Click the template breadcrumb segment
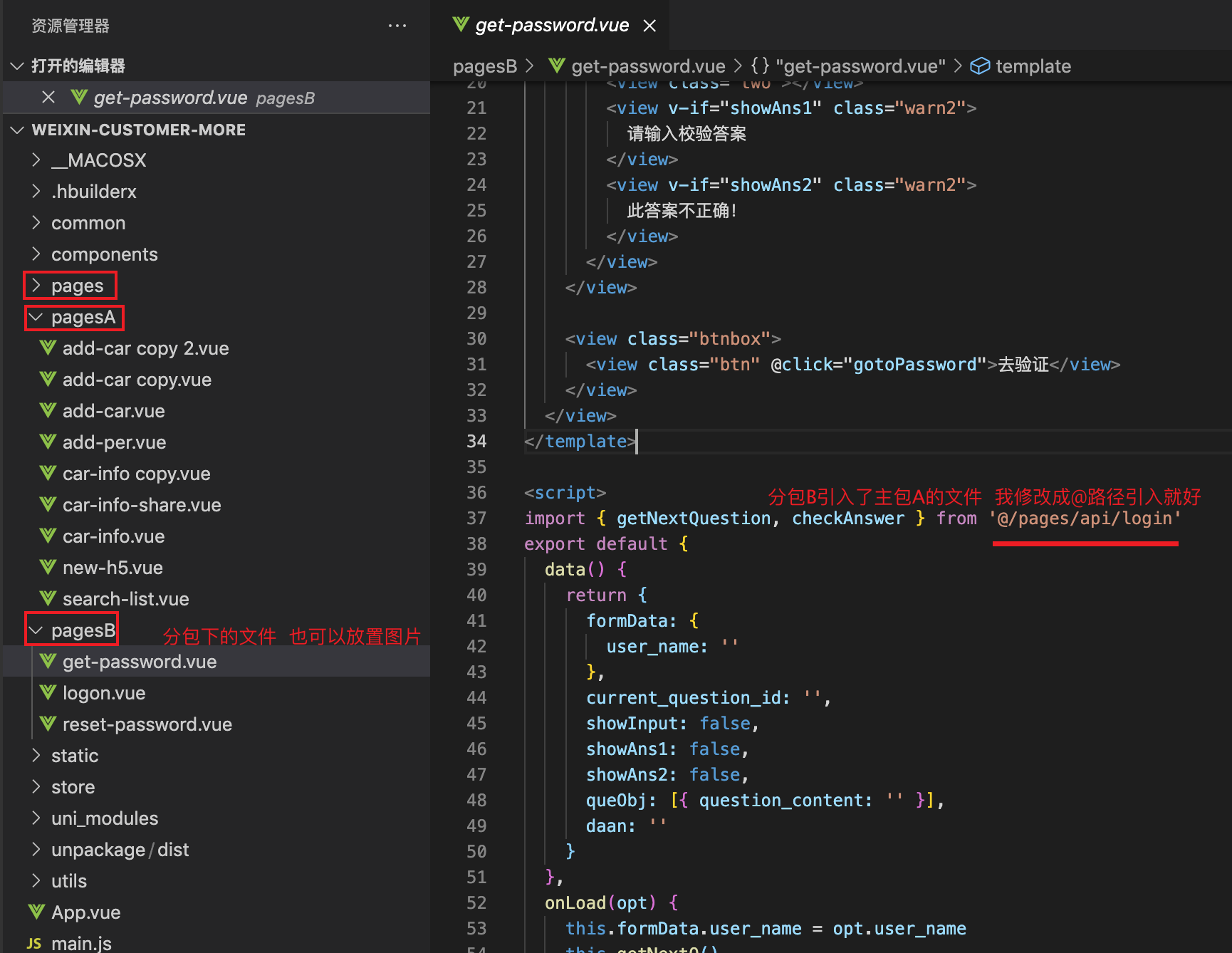 point(1033,66)
